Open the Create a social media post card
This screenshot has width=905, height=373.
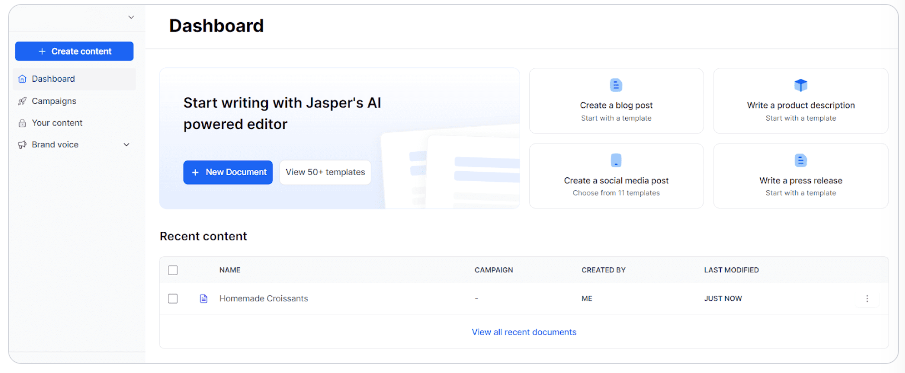[x=616, y=176]
